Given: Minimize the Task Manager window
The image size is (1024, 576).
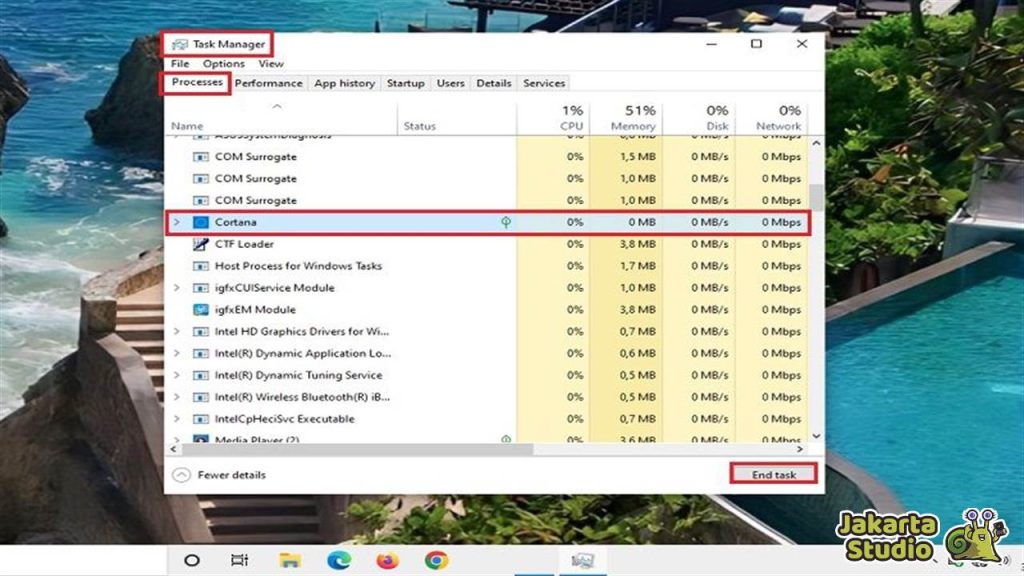Looking at the screenshot, I should click(x=711, y=44).
